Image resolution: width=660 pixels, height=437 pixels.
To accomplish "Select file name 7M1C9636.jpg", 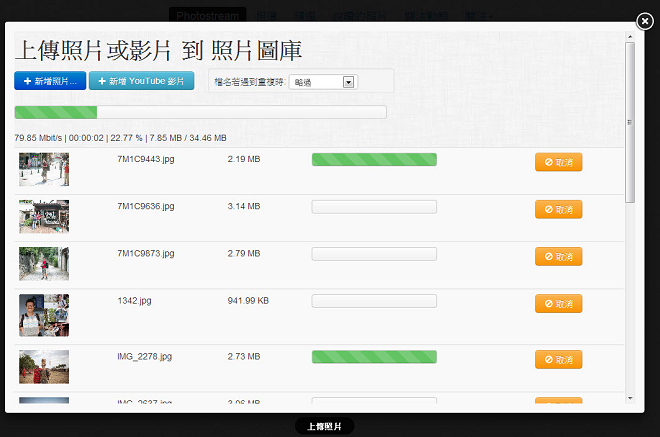I will [x=146, y=206].
